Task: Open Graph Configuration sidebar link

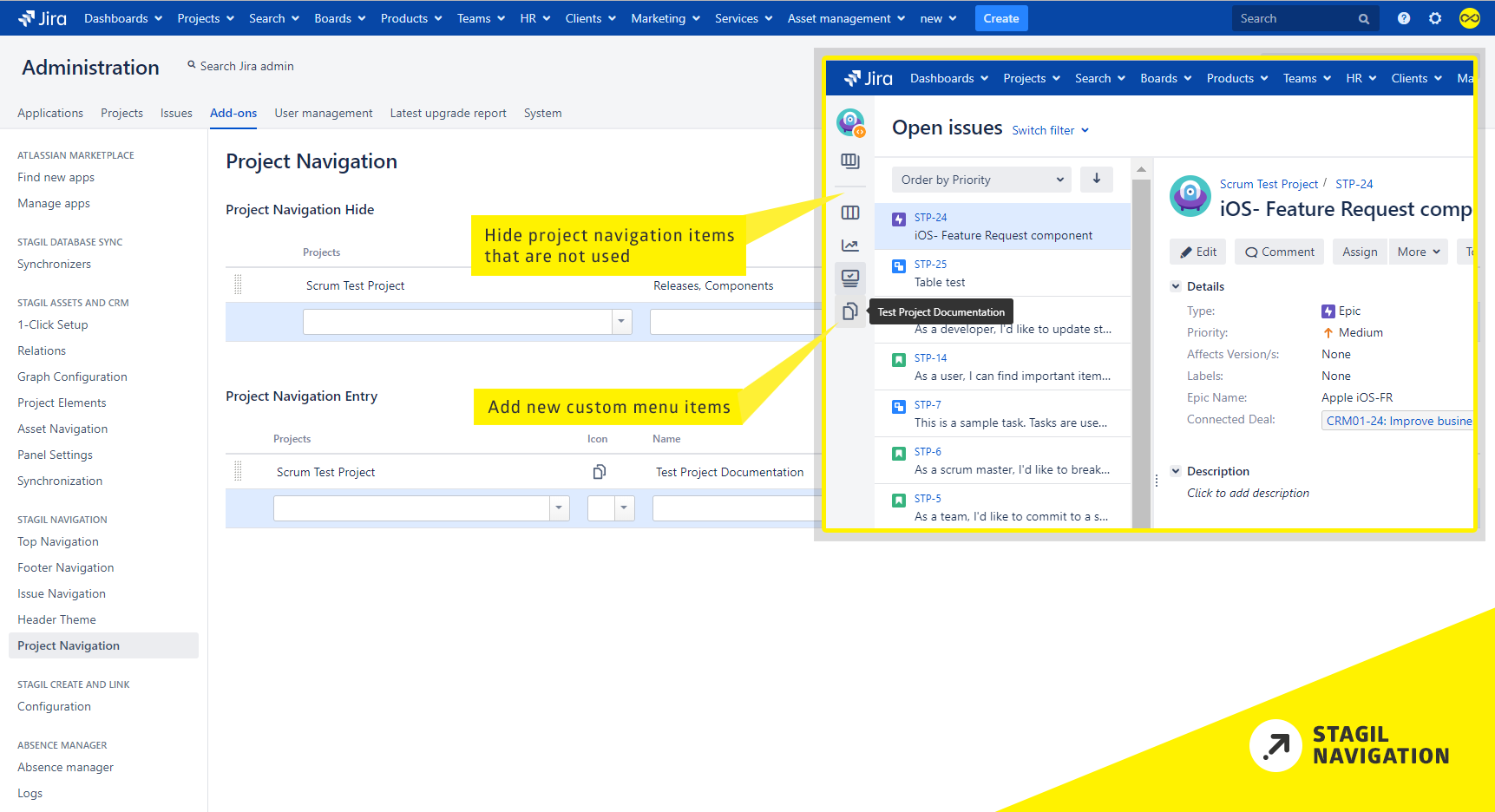Action: 72,377
